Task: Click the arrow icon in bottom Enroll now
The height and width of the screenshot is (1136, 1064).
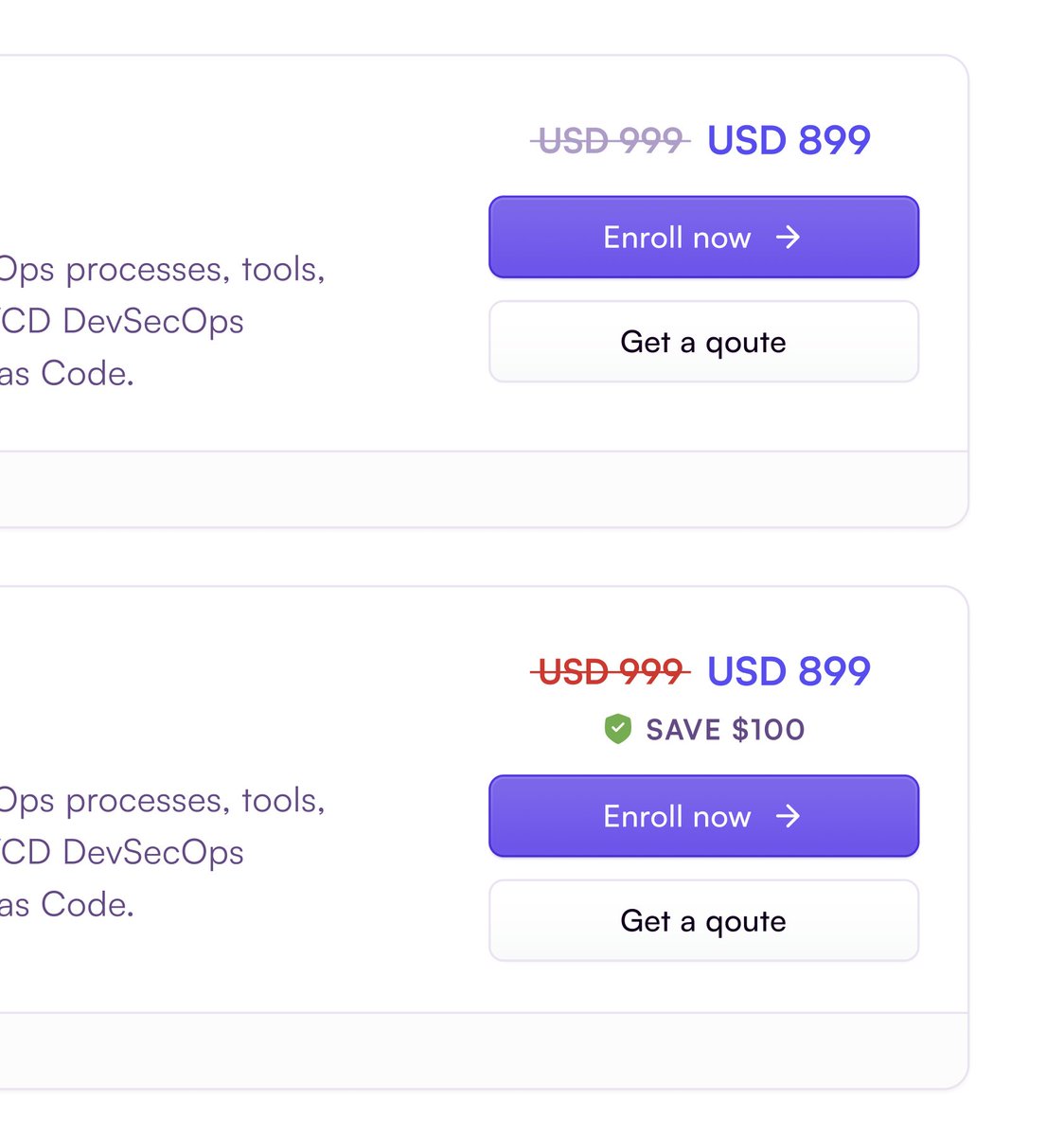Action: (x=788, y=816)
